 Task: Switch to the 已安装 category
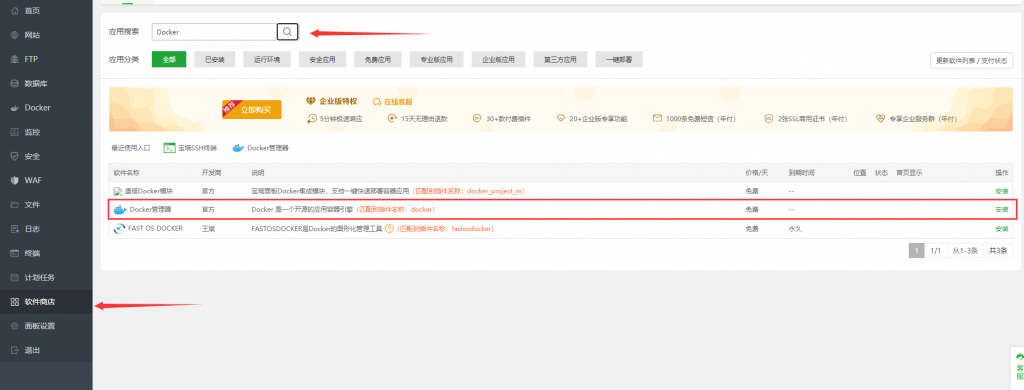pyautogui.click(x=215, y=59)
